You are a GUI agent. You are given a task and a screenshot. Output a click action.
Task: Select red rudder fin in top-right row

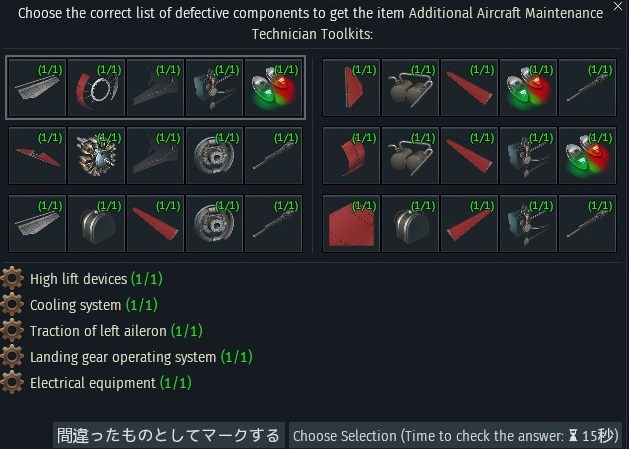pyautogui.click(x=351, y=88)
